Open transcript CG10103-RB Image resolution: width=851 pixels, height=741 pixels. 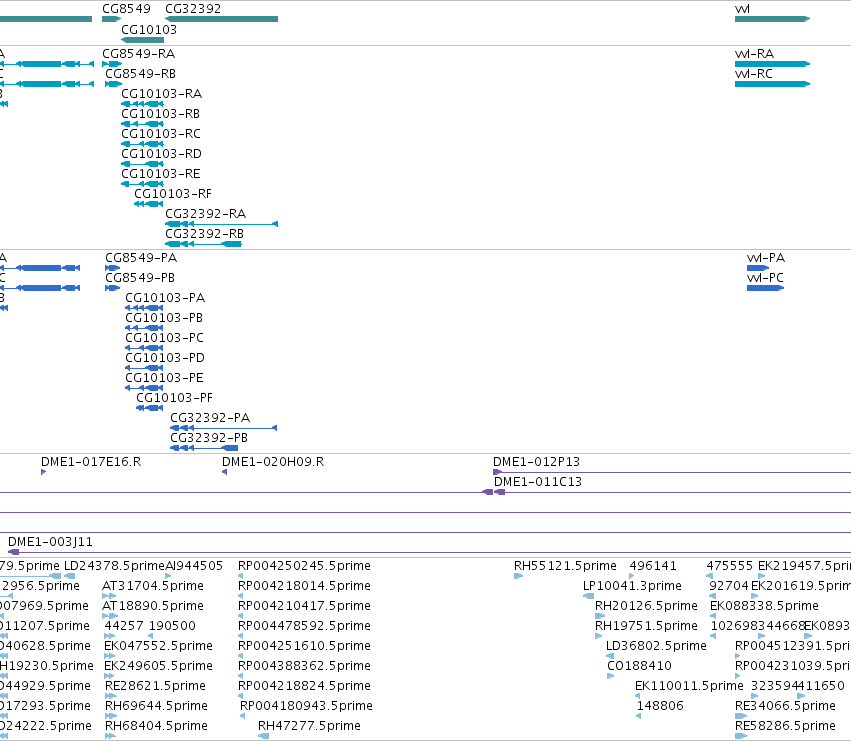[160, 114]
